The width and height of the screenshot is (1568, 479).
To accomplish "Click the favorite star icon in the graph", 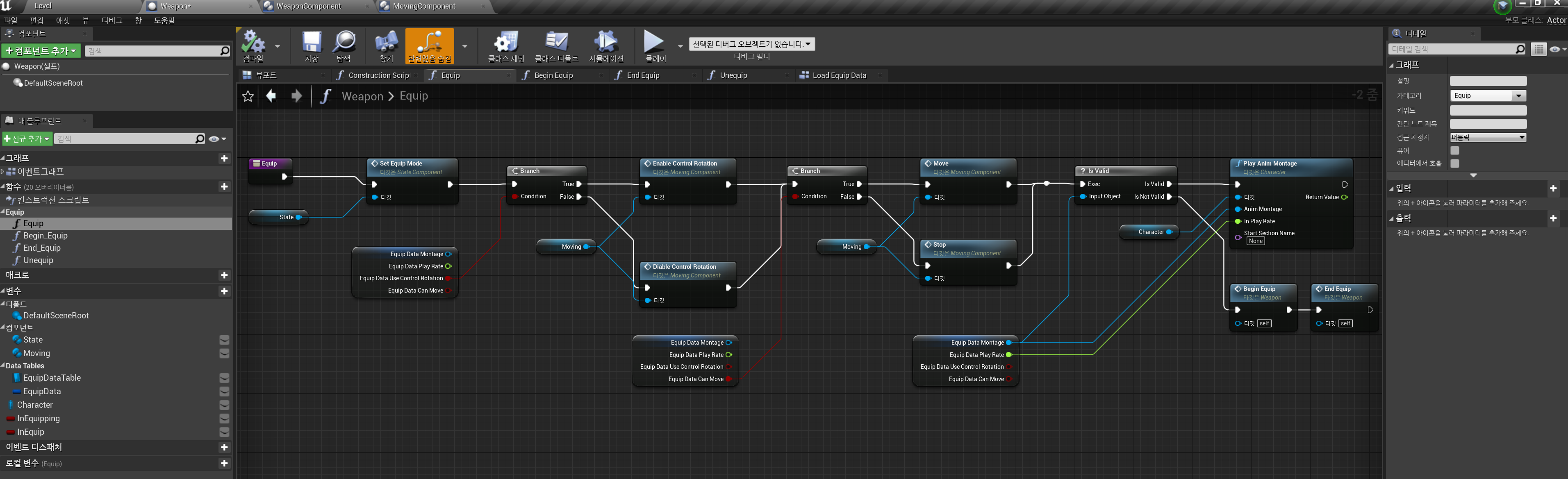I will coord(248,96).
